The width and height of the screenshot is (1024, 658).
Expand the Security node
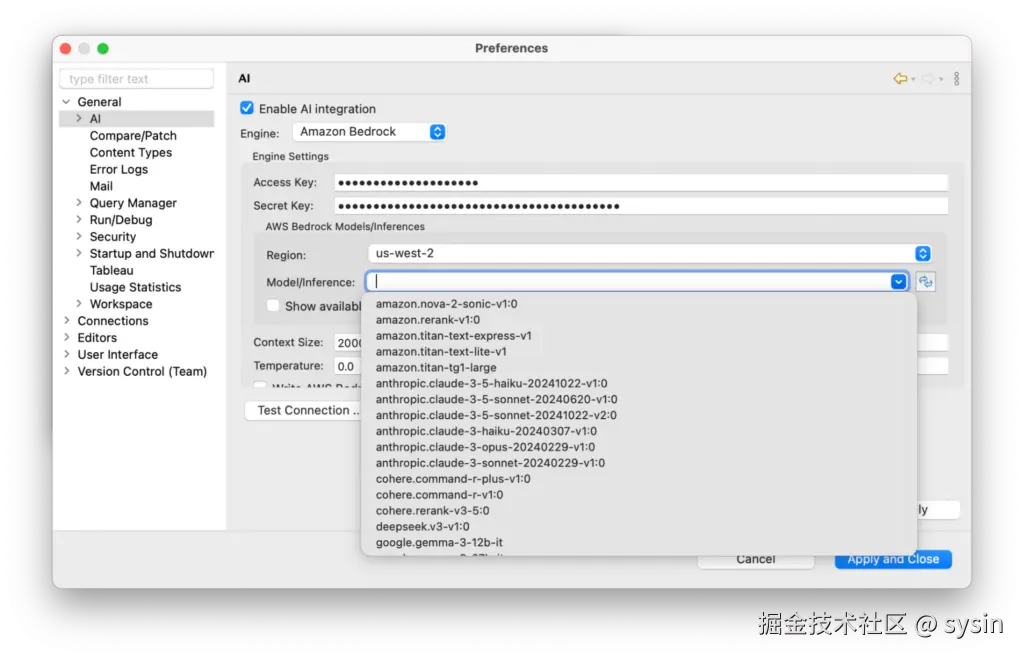click(79, 237)
